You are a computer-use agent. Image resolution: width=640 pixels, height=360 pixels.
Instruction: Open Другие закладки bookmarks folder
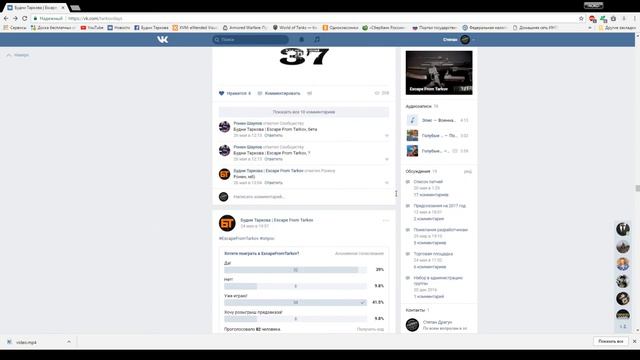tap(617, 27)
